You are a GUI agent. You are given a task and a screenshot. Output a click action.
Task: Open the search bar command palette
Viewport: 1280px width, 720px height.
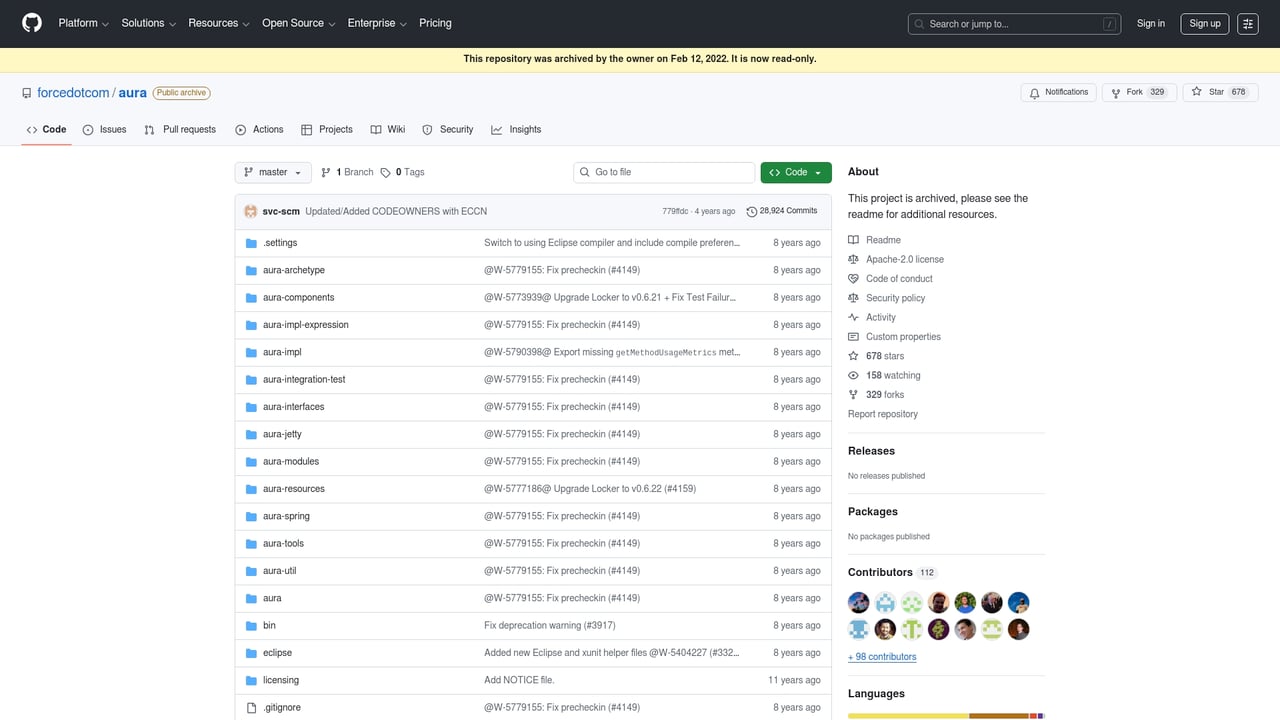pyautogui.click(x=1014, y=23)
